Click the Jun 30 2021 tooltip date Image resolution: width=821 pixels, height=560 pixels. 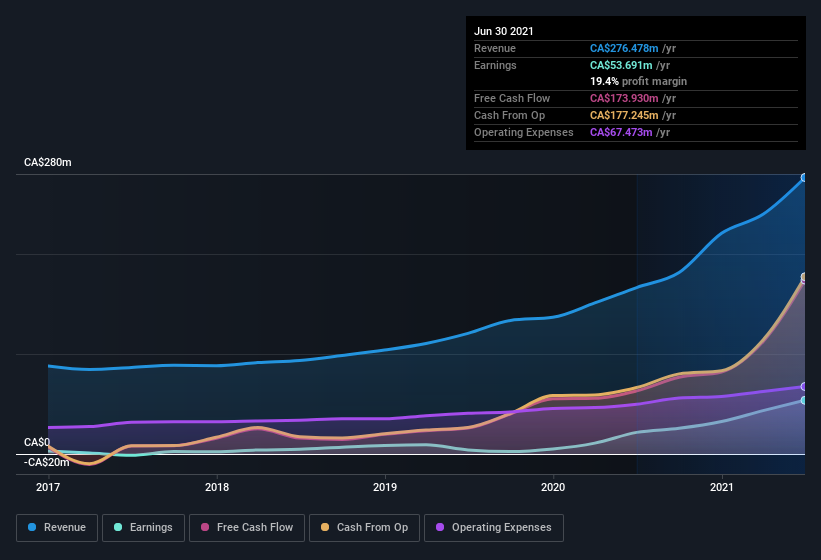point(504,31)
